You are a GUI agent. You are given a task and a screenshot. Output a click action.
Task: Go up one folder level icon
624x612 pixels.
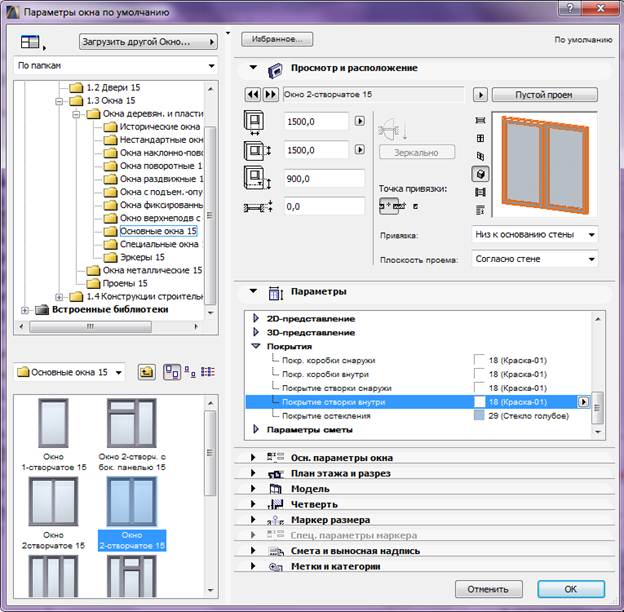[x=146, y=372]
